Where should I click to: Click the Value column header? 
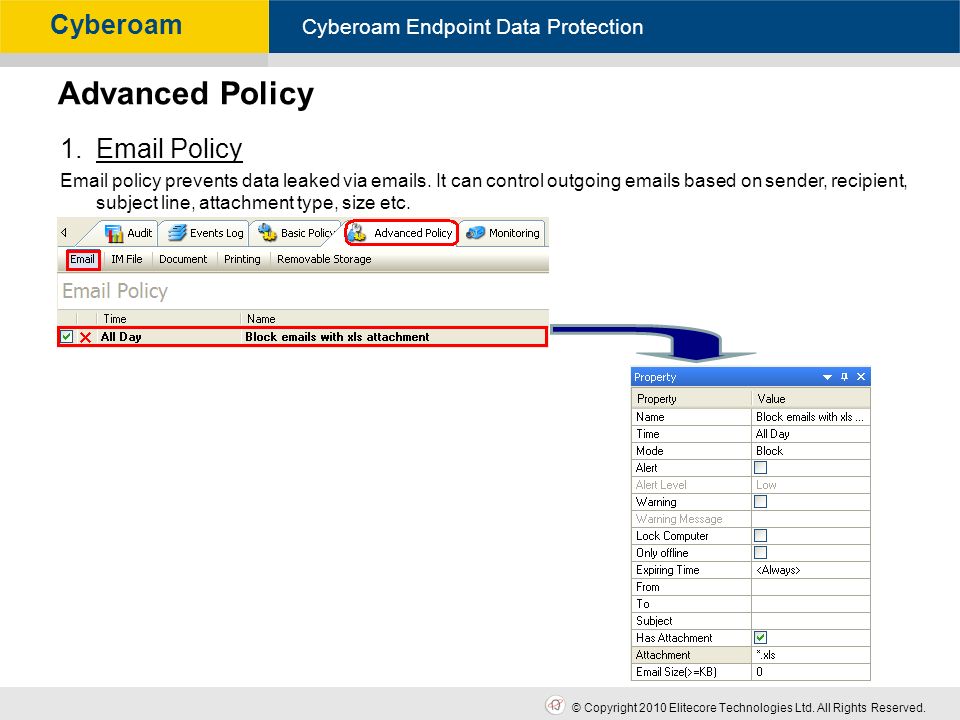pos(811,399)
